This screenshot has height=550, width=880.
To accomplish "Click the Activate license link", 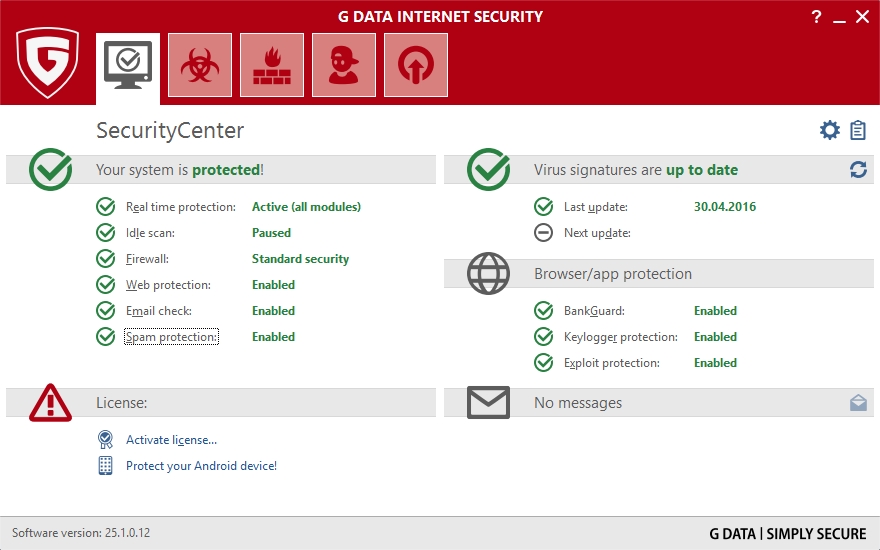I will pos(171,440).
